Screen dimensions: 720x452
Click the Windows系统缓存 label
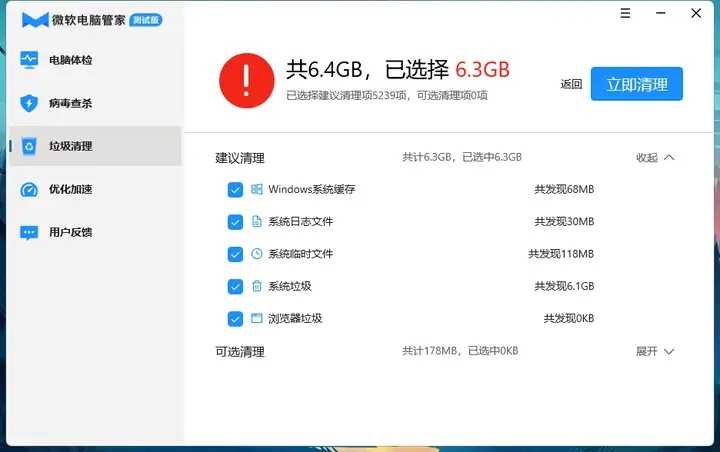click(312, 189)
